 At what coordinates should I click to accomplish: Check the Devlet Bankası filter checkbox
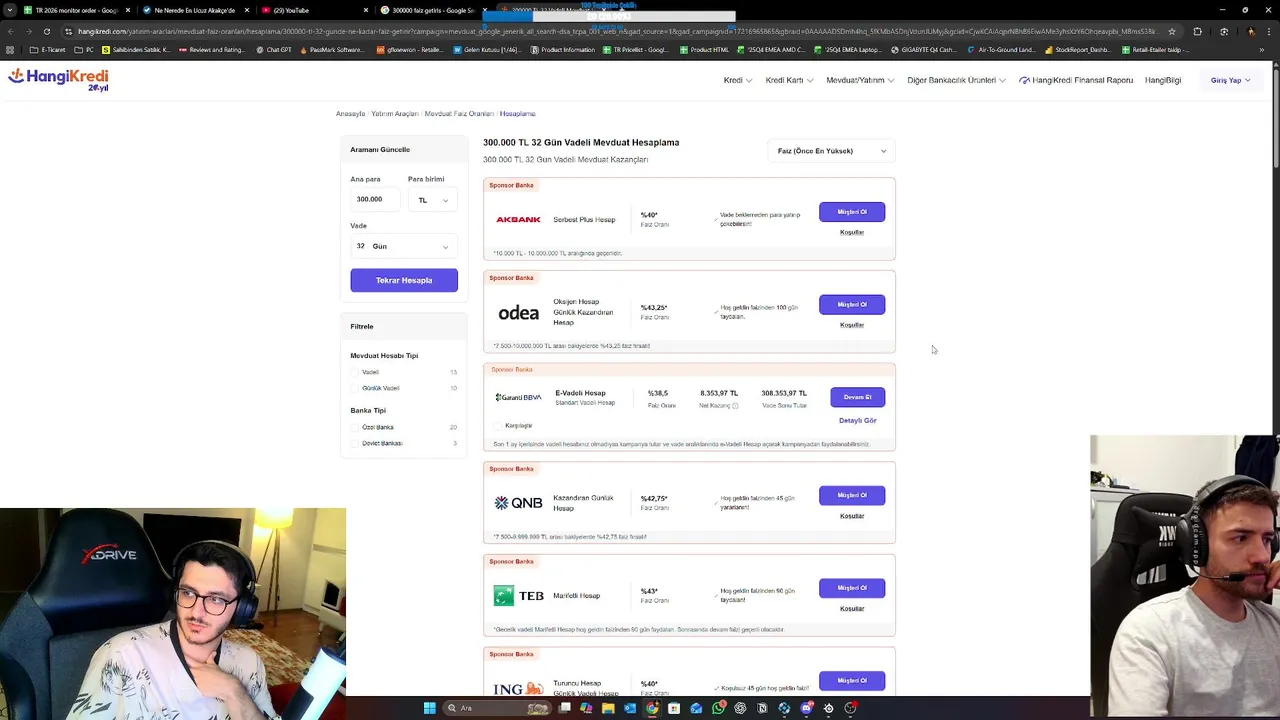pos(355,443)
